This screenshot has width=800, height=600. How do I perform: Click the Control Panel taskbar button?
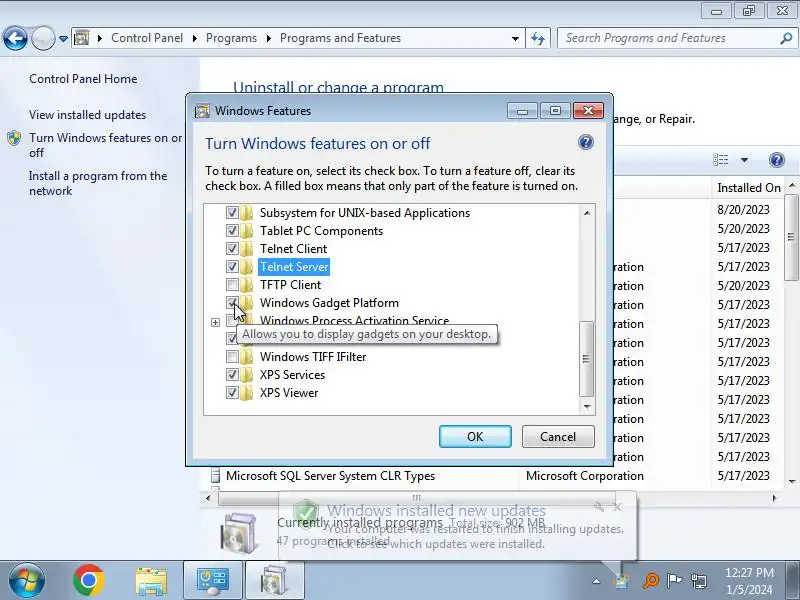(x=213, y=581)
